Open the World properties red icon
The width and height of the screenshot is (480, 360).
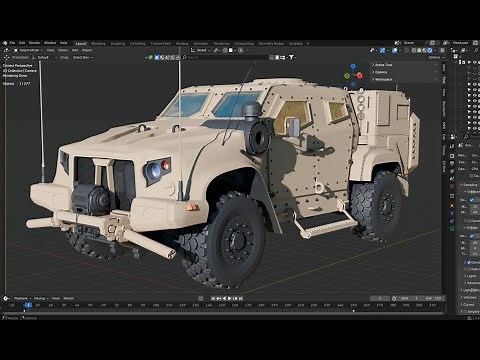click(452, 187)
